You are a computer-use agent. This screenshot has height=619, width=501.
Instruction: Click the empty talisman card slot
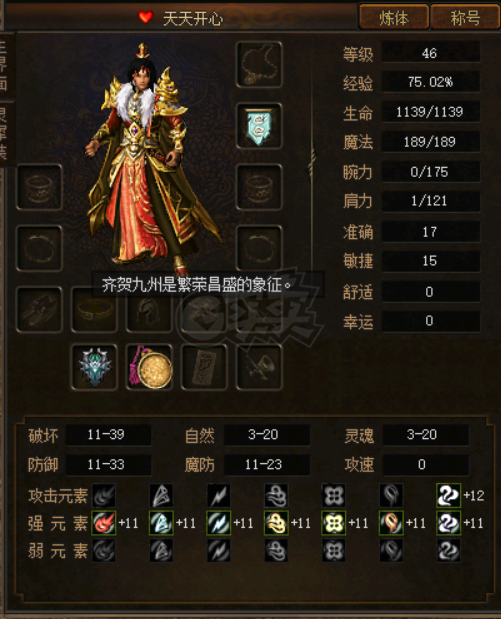204,367
